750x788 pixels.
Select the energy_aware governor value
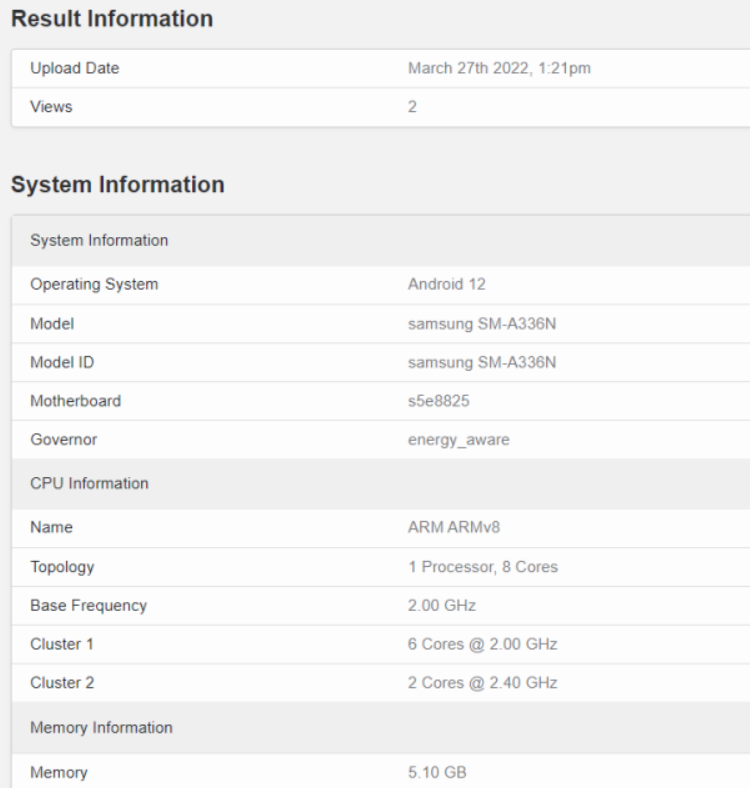tap(458, 440)
